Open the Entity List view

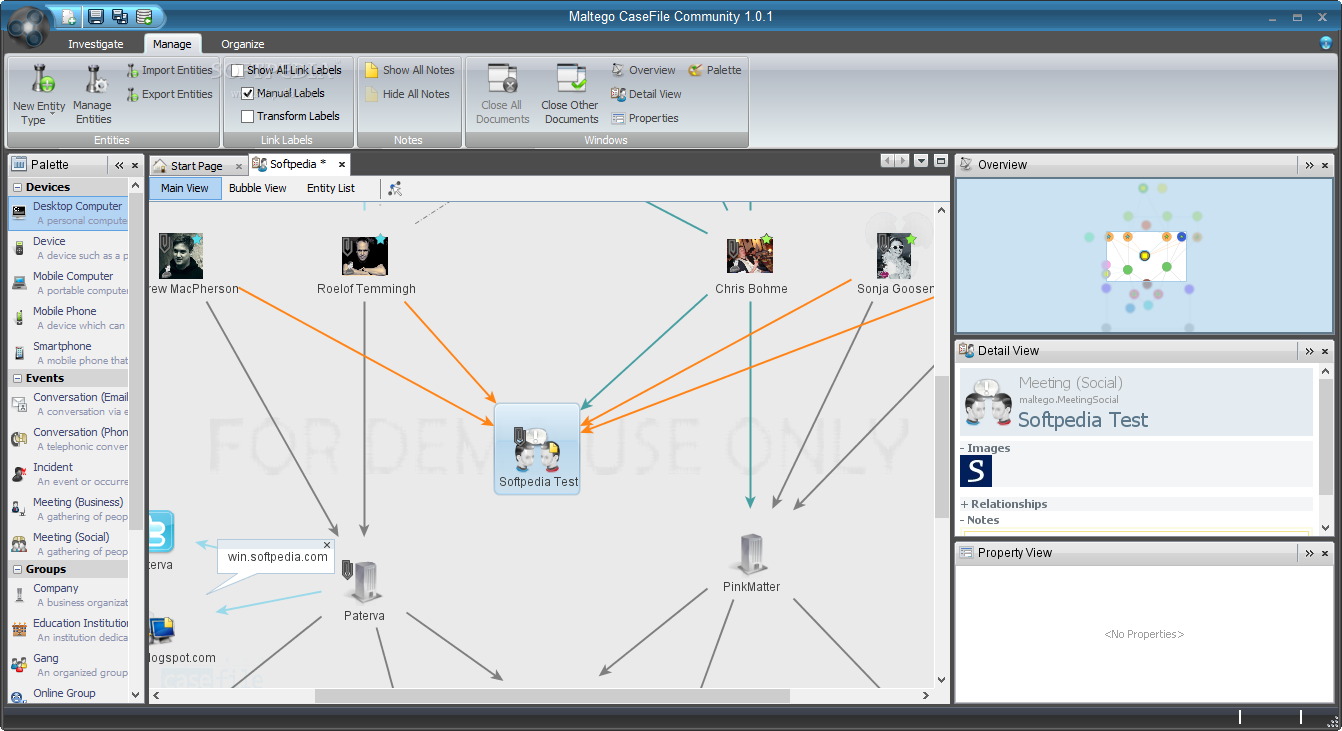[331, 188]
